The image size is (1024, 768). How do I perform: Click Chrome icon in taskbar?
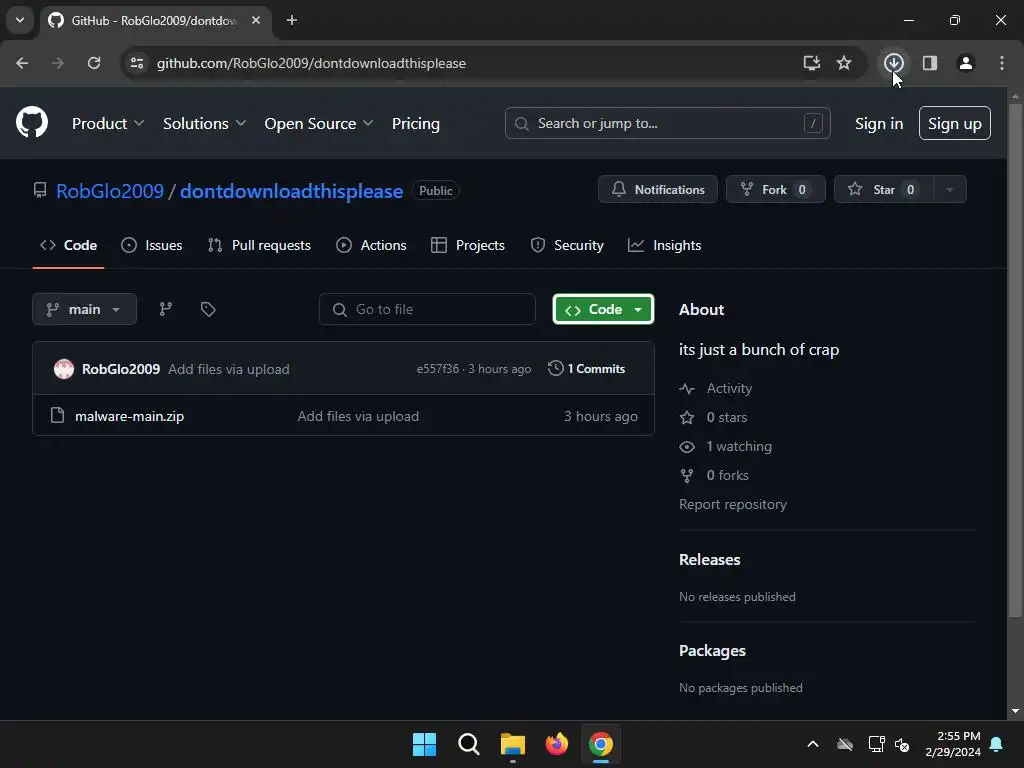click(x=601, y=744)
